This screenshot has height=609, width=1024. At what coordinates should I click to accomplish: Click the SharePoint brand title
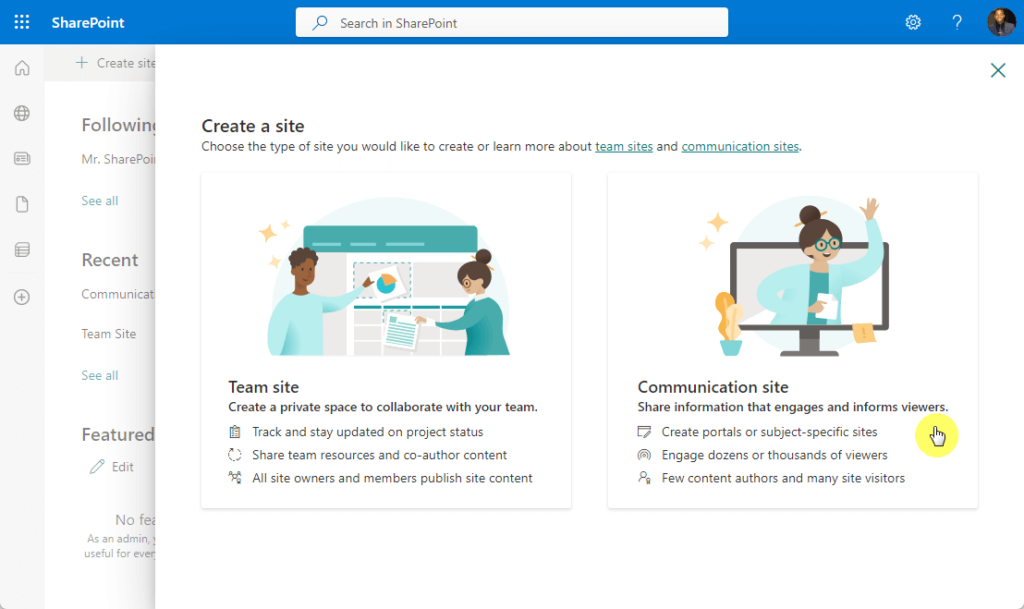[88, 22]
